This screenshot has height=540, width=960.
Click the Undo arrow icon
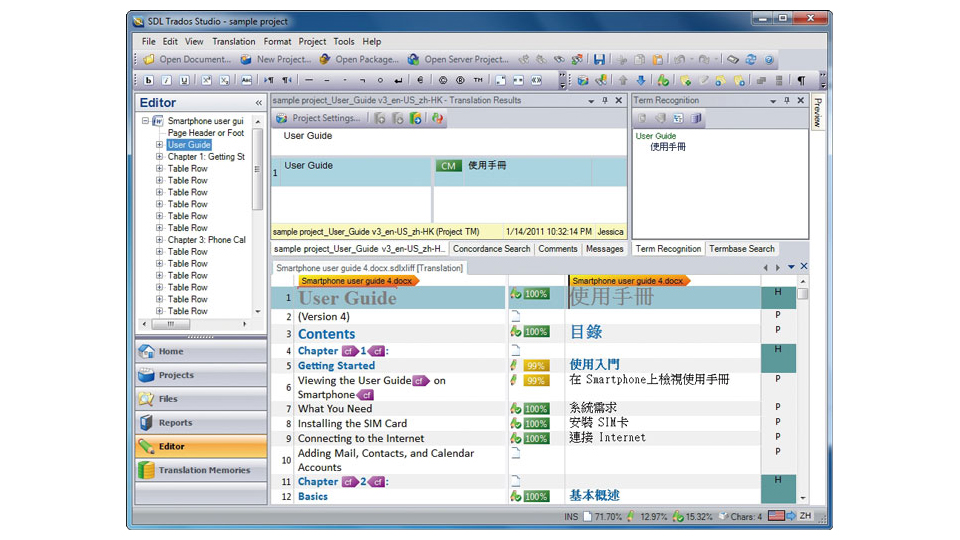click(x=679, y=59)
